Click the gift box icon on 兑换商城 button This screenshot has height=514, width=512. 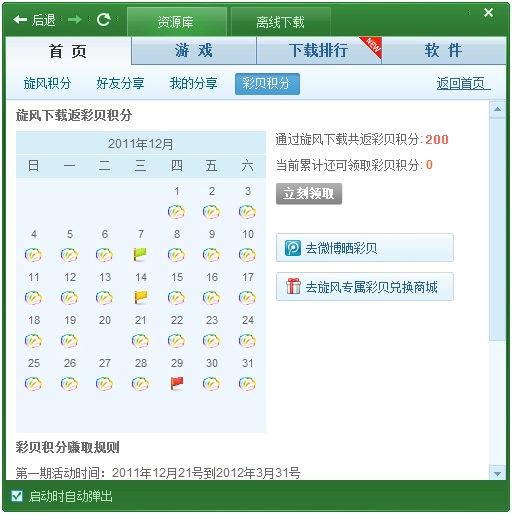[293, 287]
